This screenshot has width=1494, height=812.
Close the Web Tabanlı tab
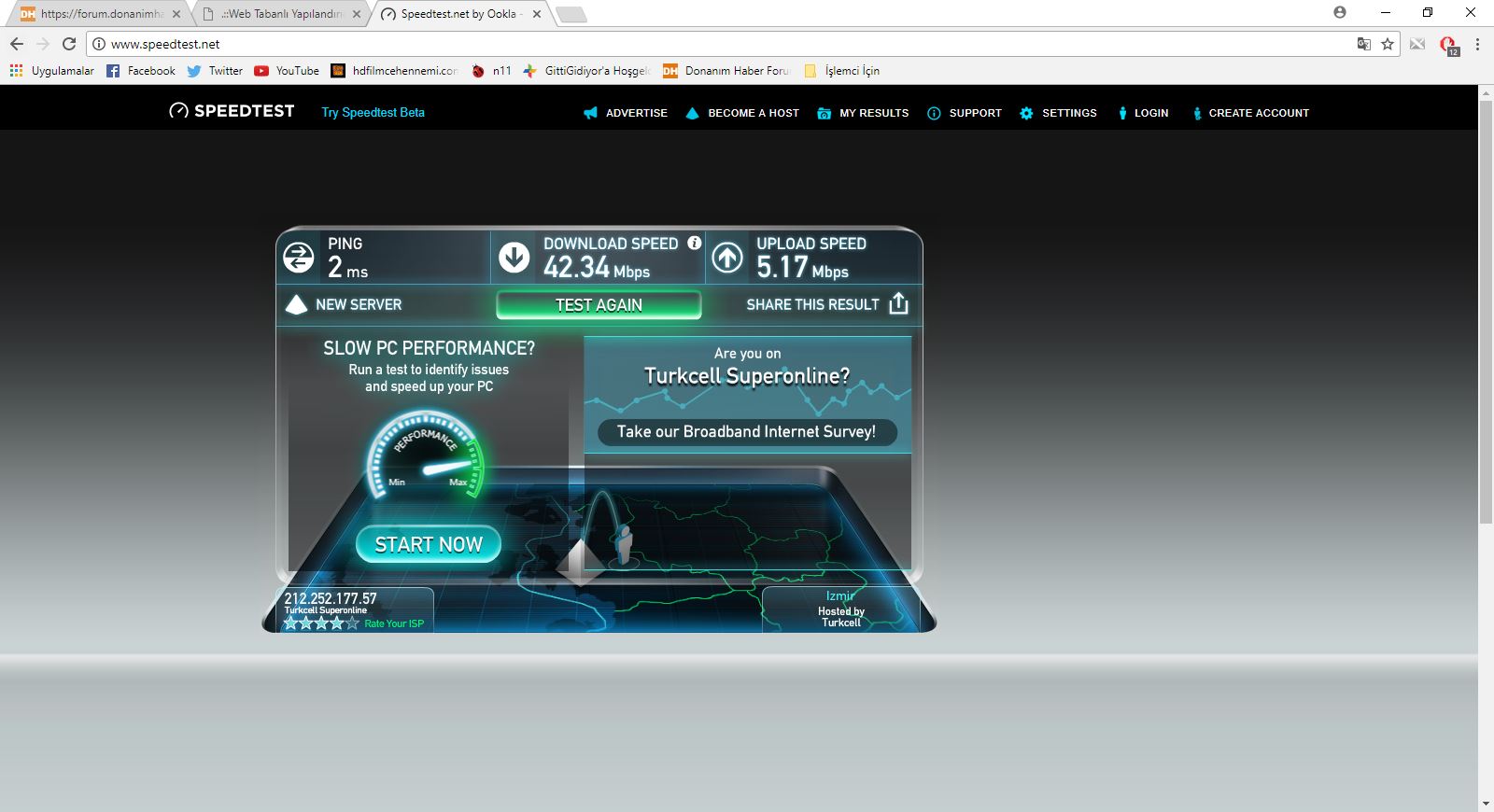pos(357,14)
